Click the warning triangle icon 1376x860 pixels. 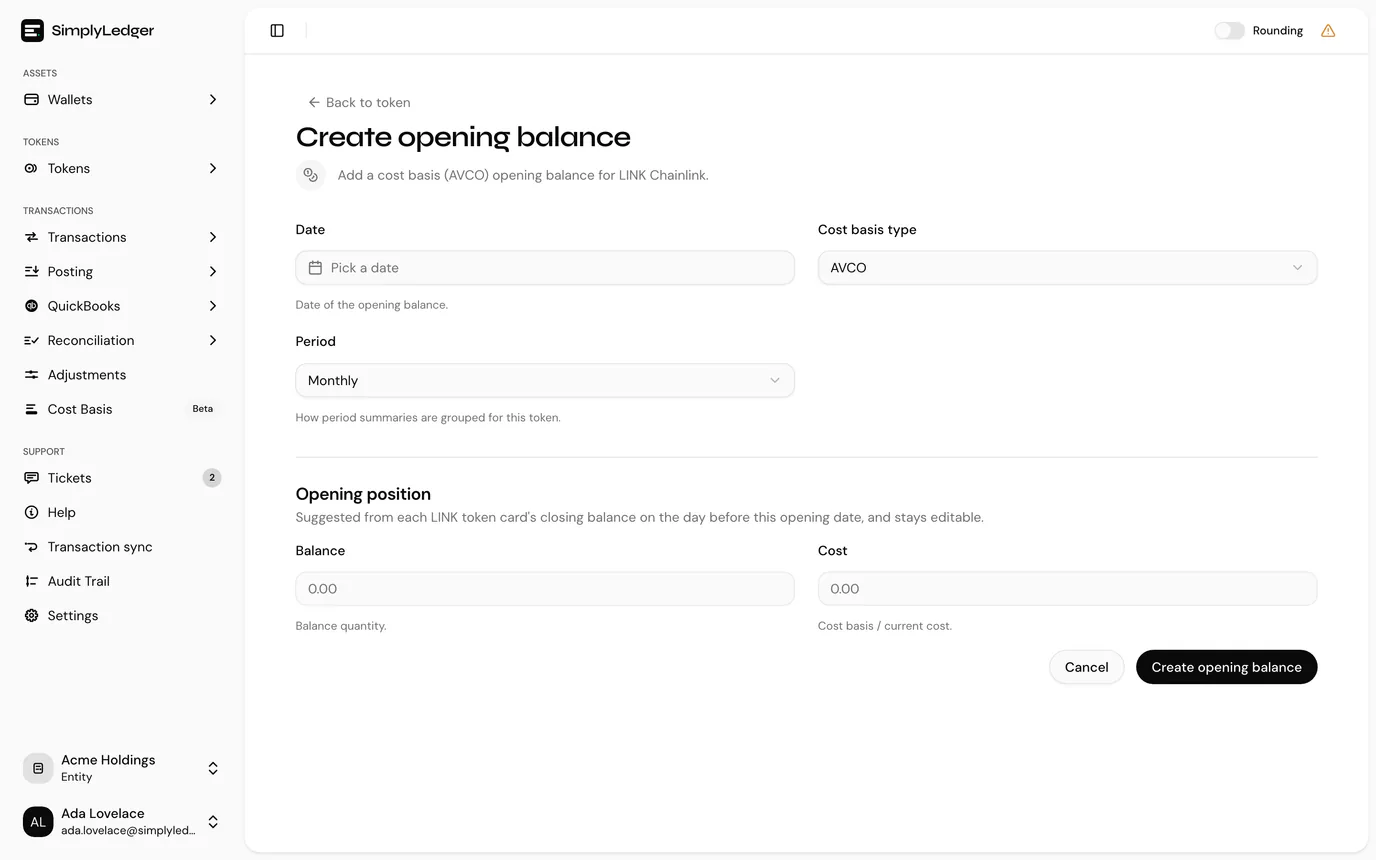coord(1328,31)
